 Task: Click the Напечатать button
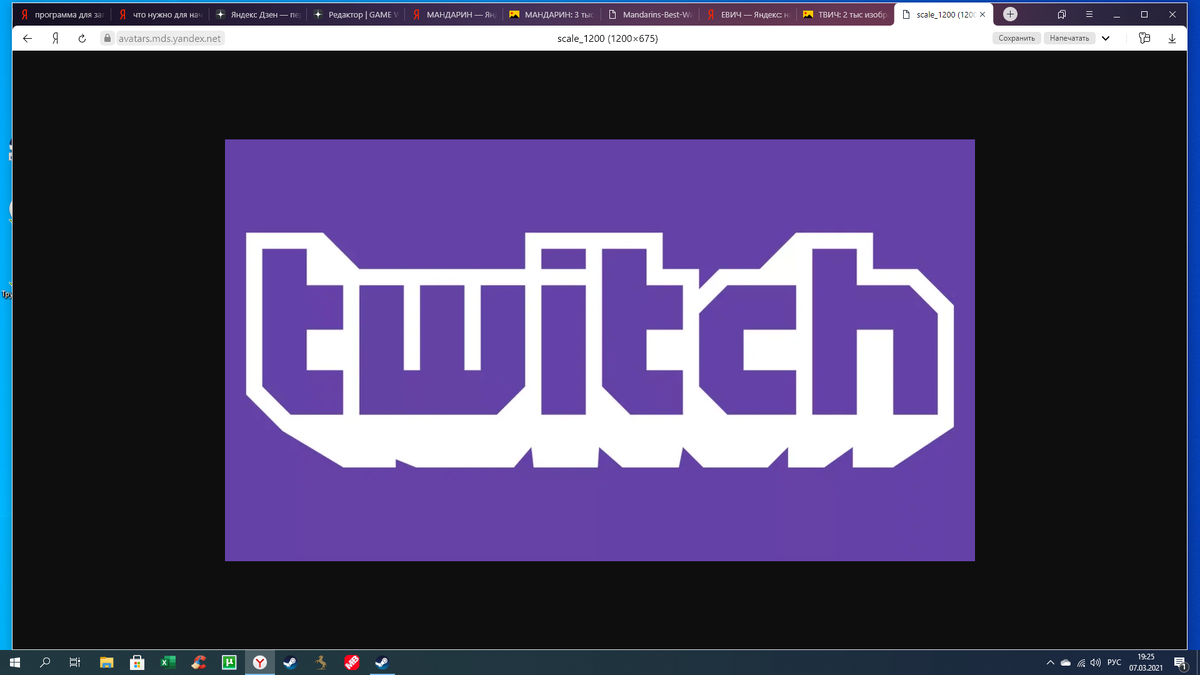pyautogui.click(x=1069, y=38)
